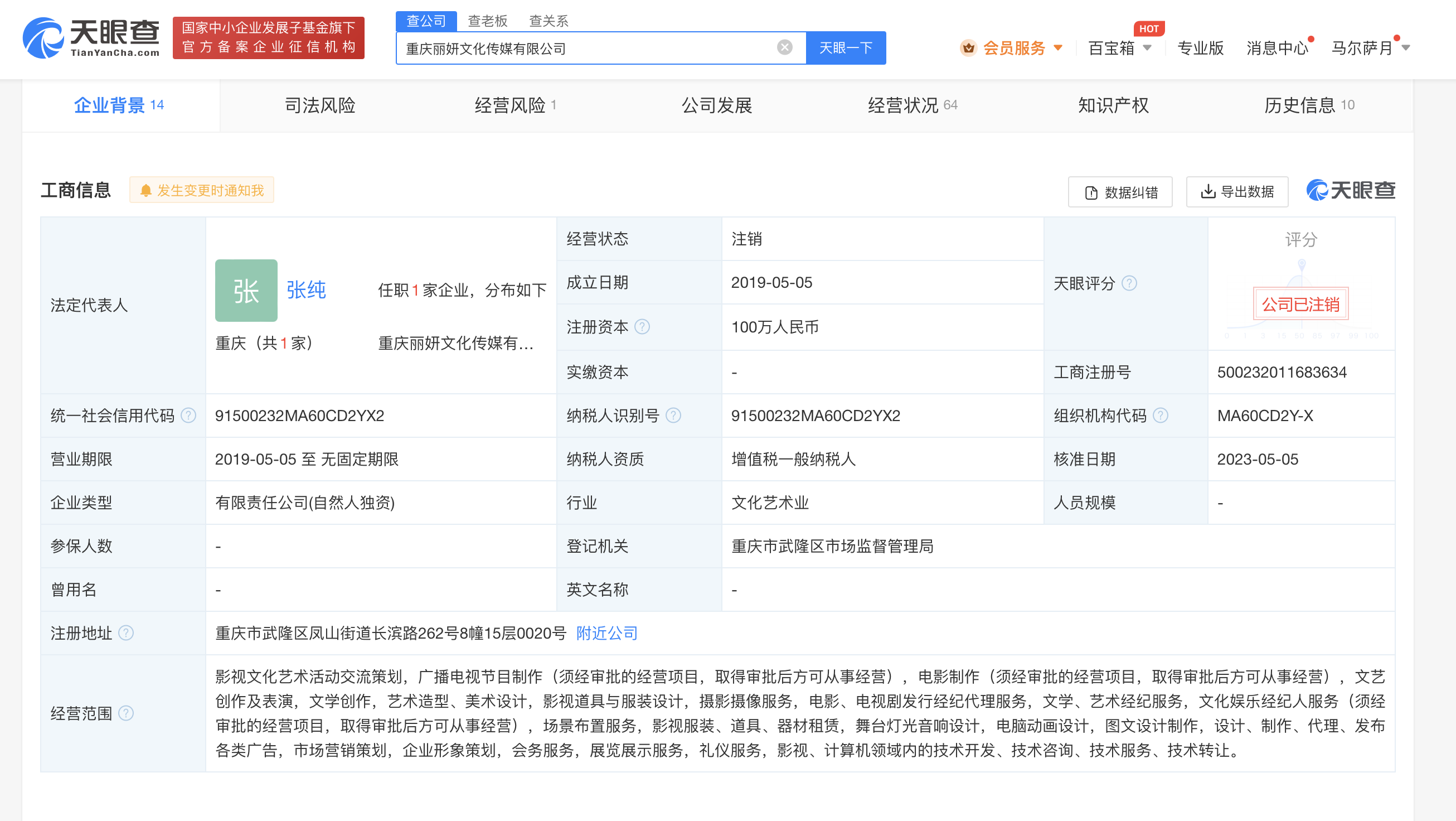Enable 发生变更时通知我 change notifications
1456x821 pixels.
pos(202,191)
